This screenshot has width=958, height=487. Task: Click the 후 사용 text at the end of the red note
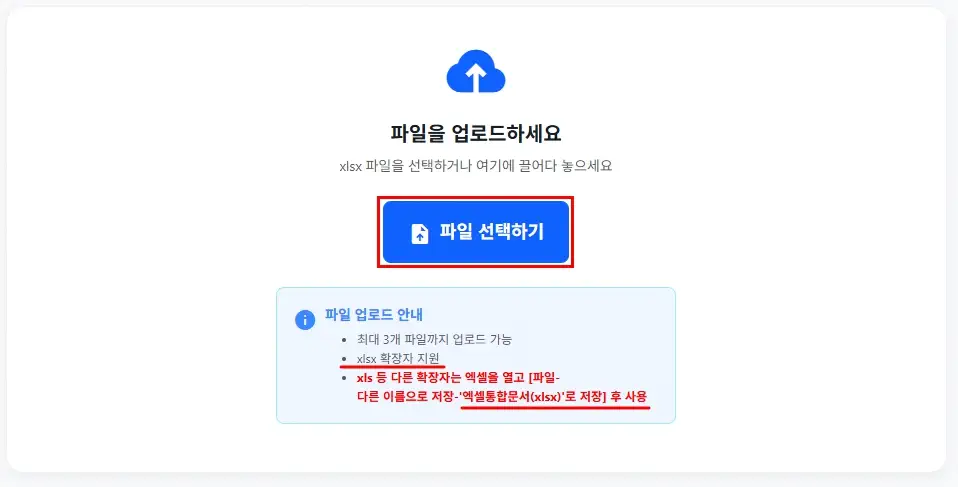[x=627, y=397]
